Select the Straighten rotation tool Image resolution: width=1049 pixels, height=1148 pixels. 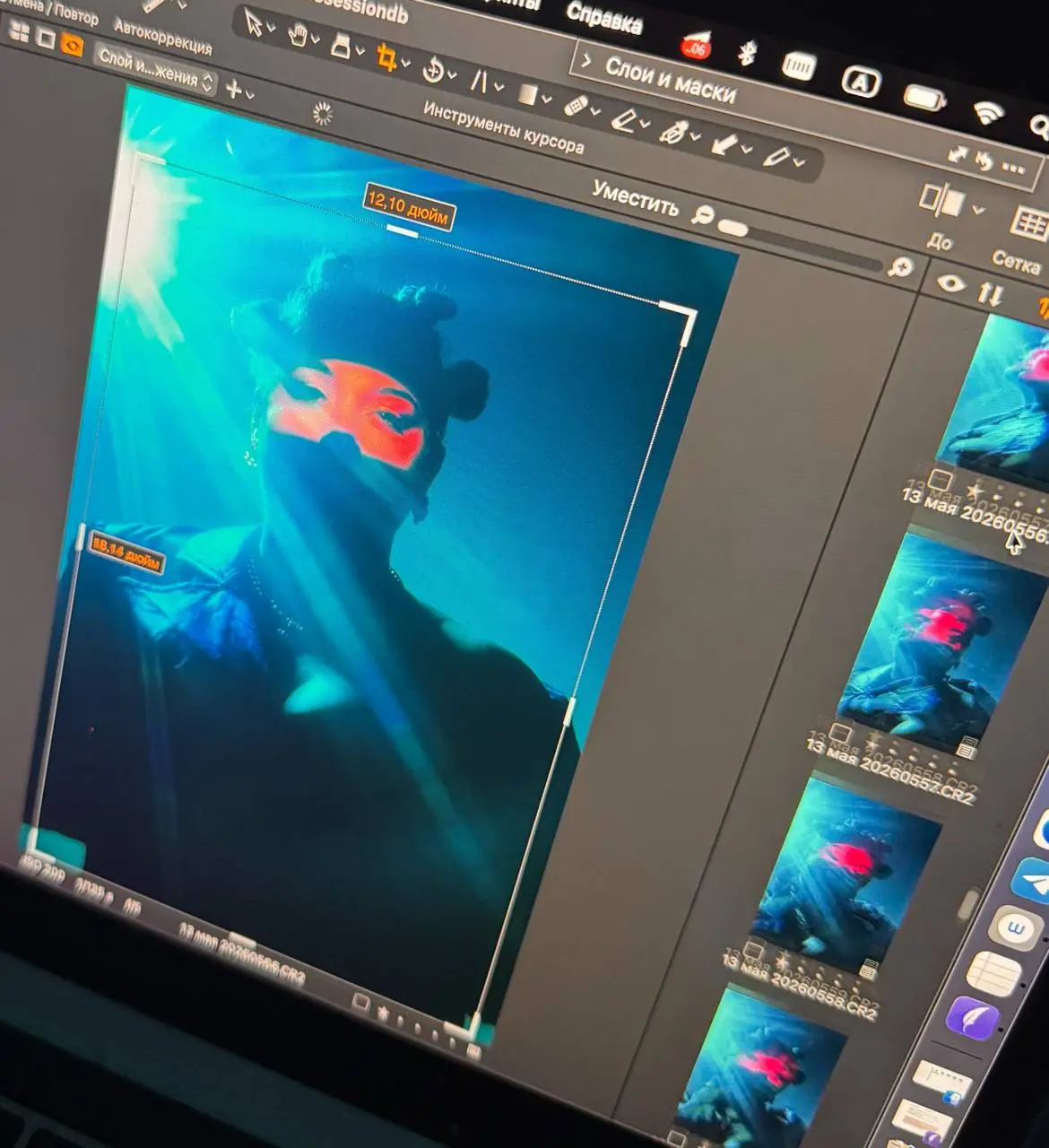click(433, 70)
